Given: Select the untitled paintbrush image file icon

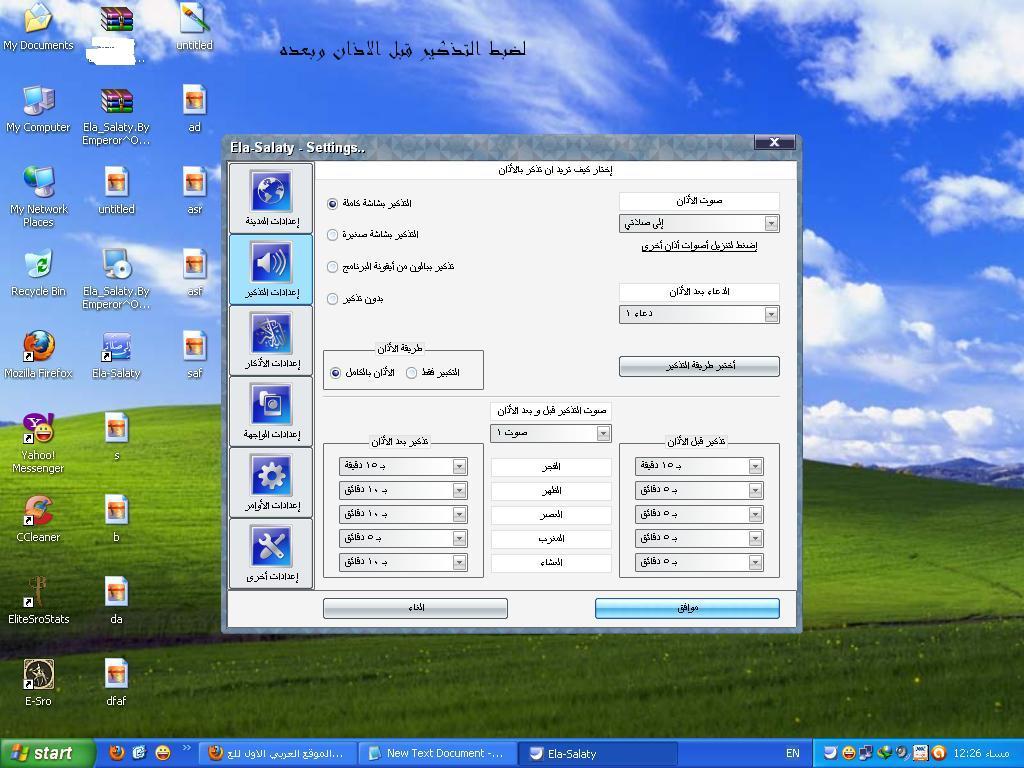Looking at the screenshot, I should point(195,27).
